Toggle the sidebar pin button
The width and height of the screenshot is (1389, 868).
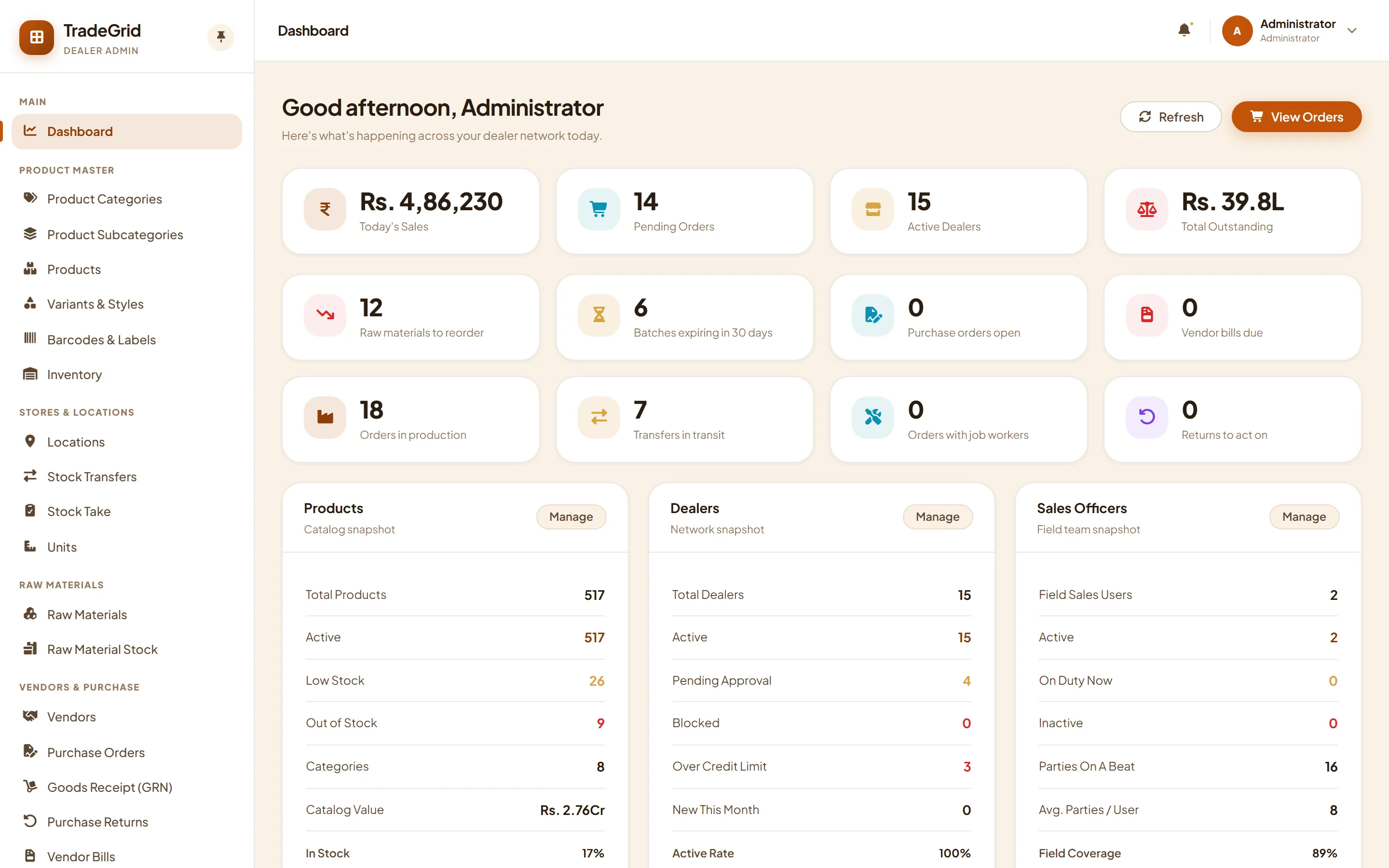(x=220, y=37)
